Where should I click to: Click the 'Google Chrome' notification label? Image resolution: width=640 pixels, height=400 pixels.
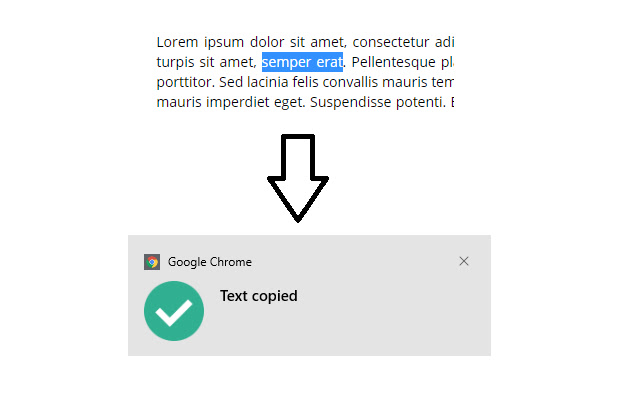tap(210, 262)
